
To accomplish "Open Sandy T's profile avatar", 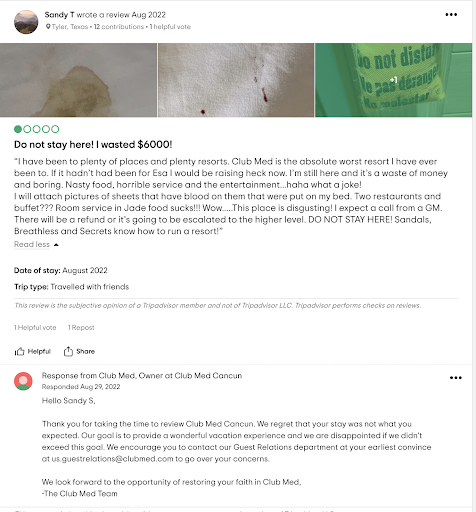I will pyautogui.click(x=26, y=22).
